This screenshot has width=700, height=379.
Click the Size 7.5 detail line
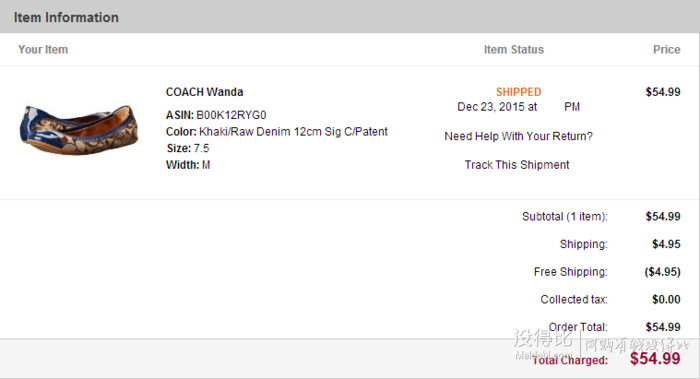(188, 148)
